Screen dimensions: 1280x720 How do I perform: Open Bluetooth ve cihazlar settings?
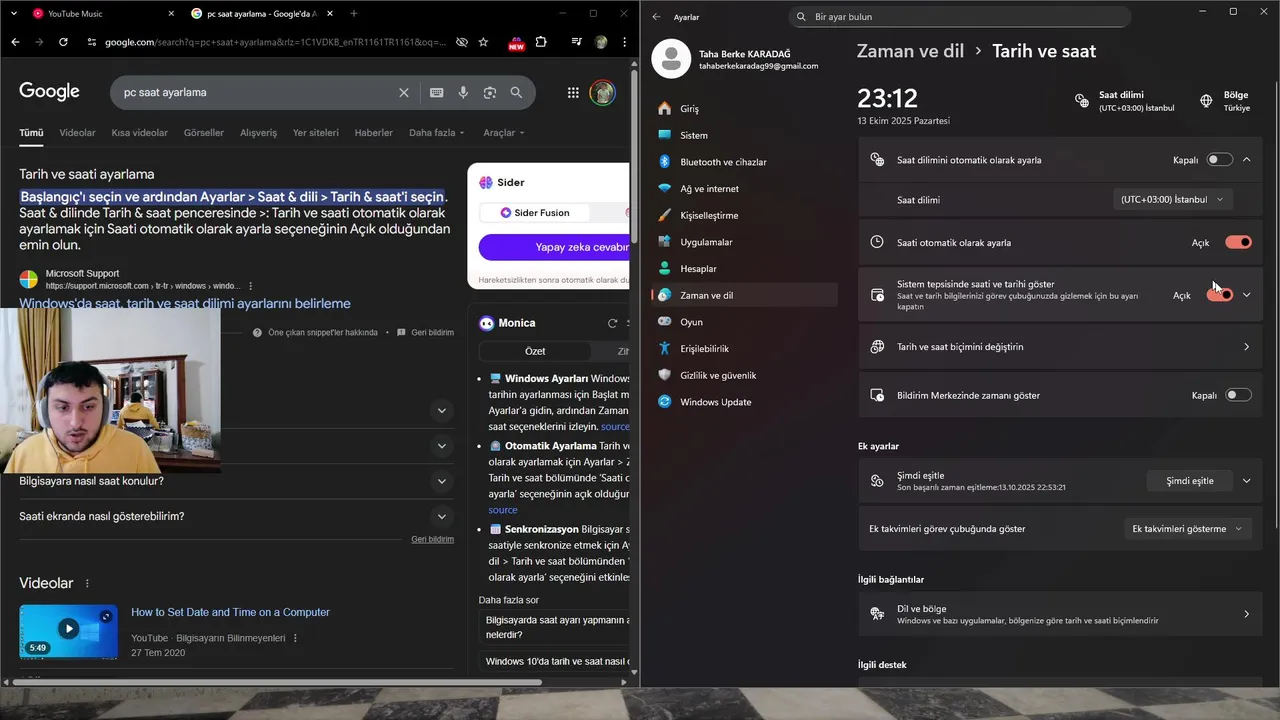[745, 162]
